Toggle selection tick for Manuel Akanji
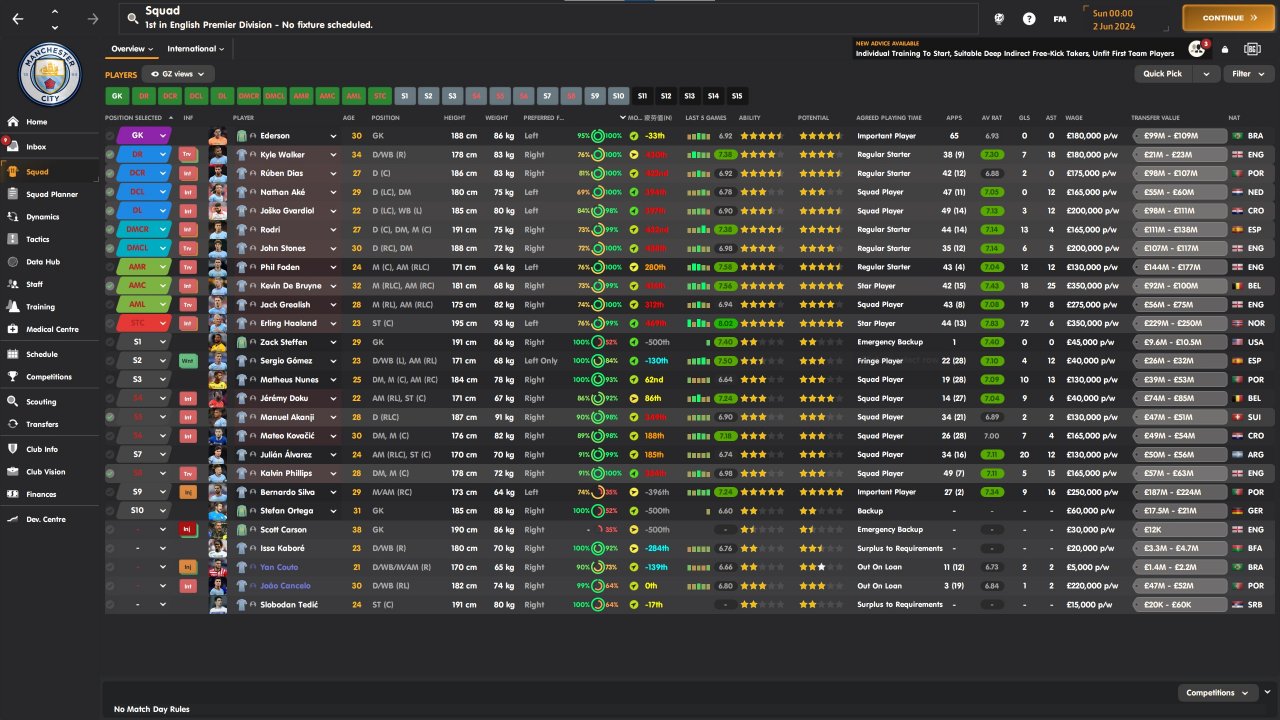Screen dimensions: 1280x720 (x=110, y=417)
